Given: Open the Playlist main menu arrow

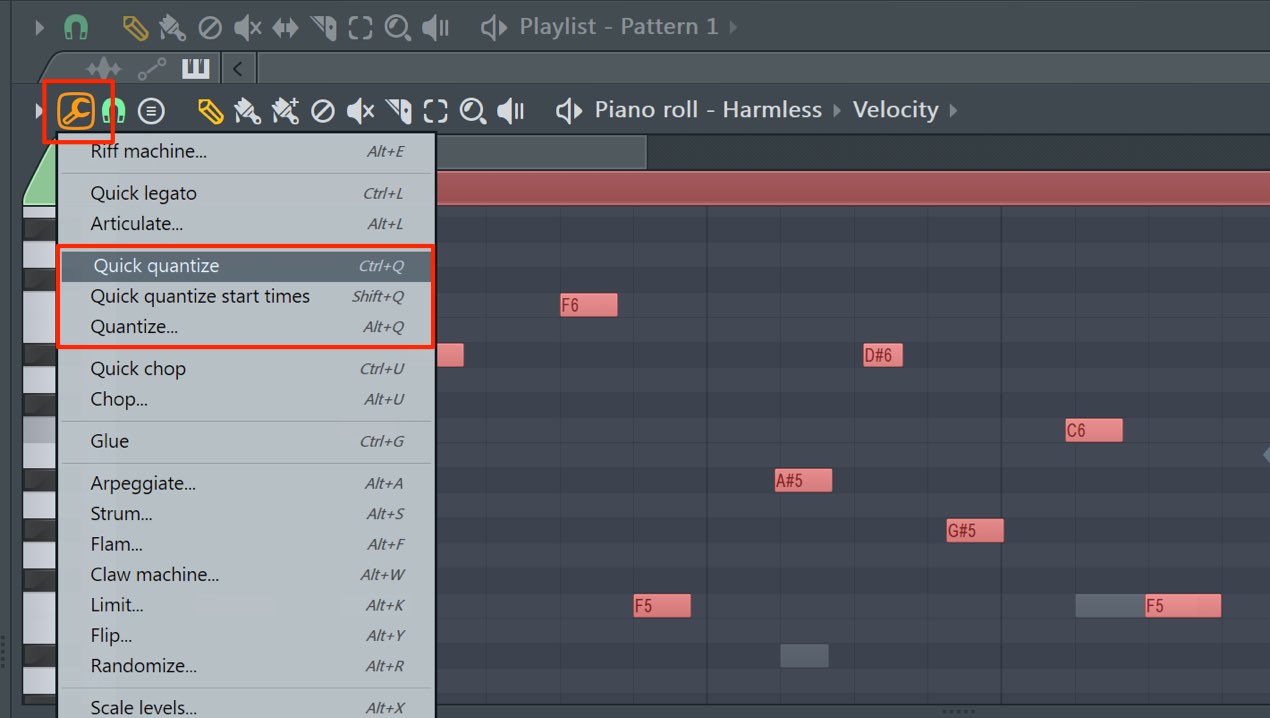Looking at the screenshot, I should tap(40, 27).
